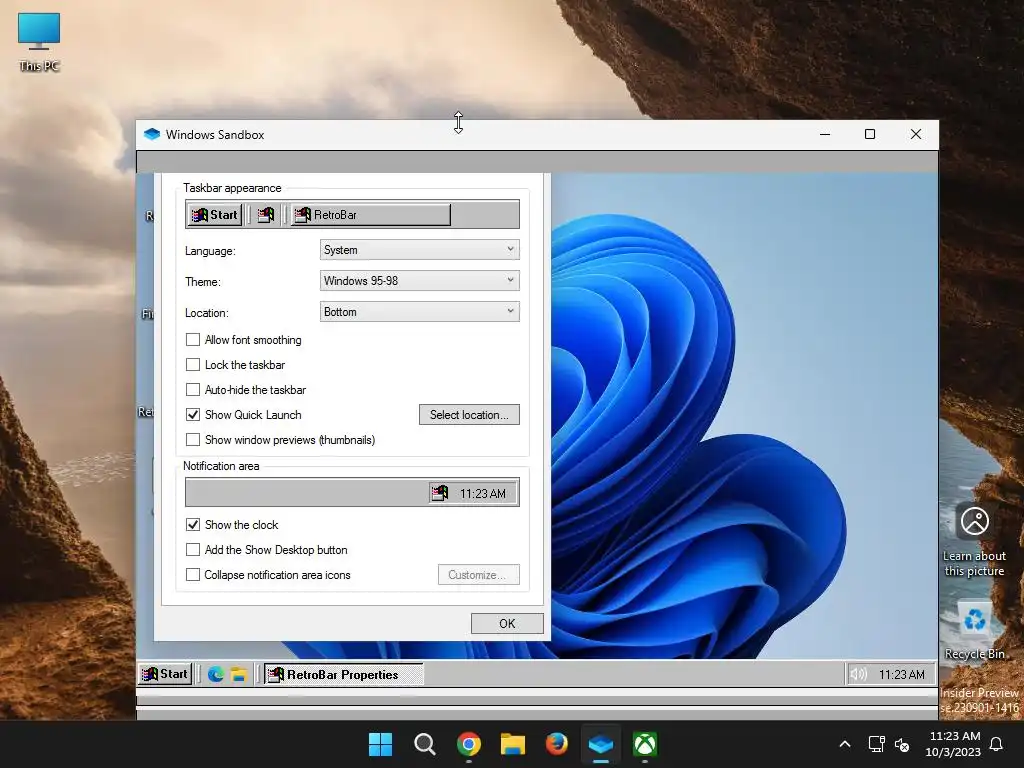Click the Start button in RetroBar preview
This screenshot has height=768, width=1024.
pyautogui.click(x=215, y=215)
